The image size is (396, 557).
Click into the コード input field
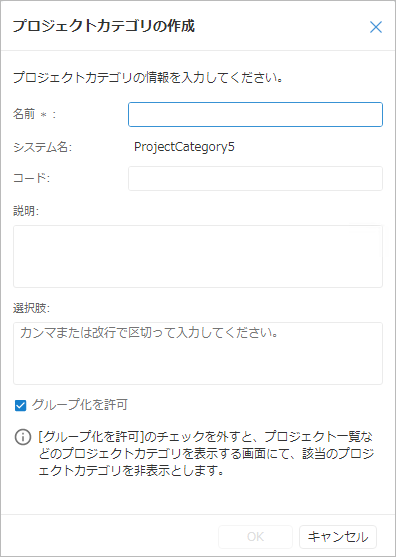coord(255,178)
